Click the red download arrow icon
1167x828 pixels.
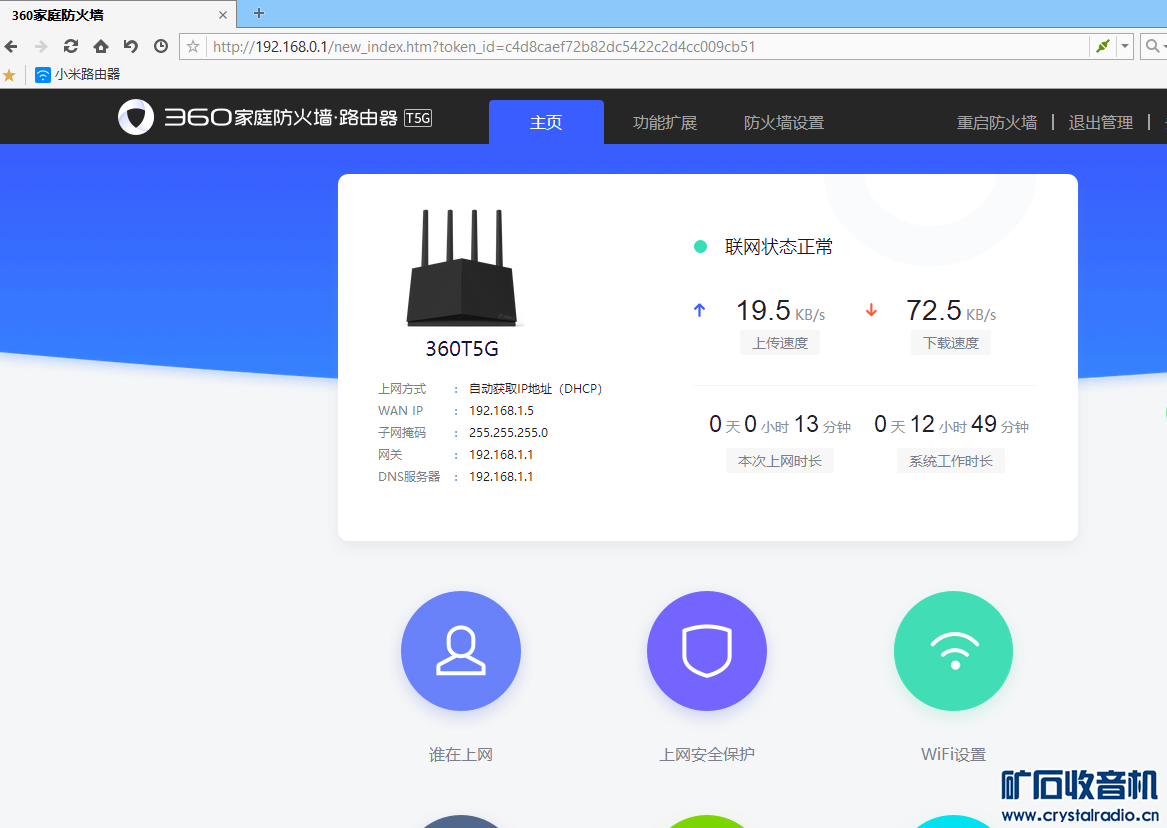(871, 310)
